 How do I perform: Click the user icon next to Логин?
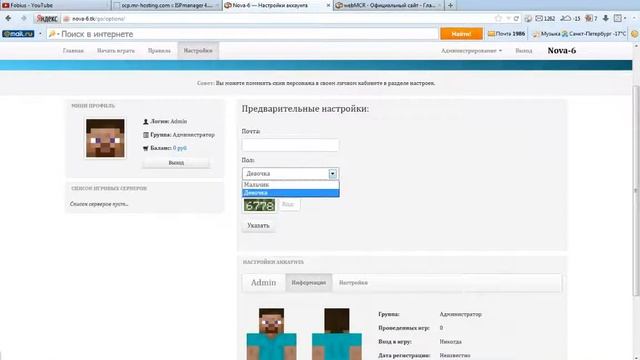[146, 122]
